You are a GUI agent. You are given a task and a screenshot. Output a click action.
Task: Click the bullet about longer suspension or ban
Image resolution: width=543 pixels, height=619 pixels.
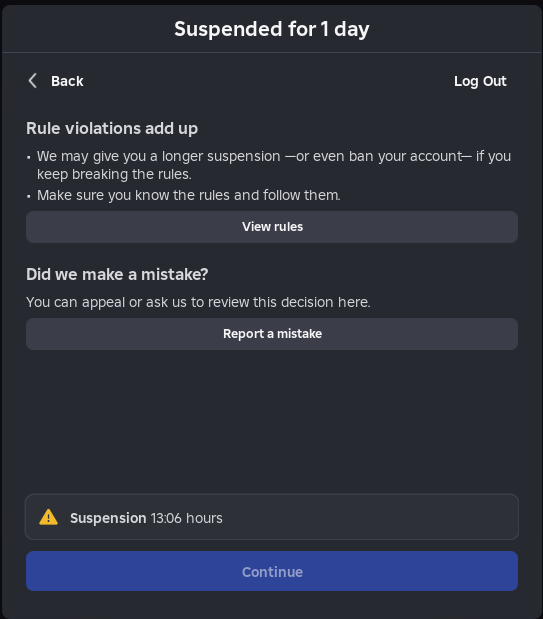(274, 165)
